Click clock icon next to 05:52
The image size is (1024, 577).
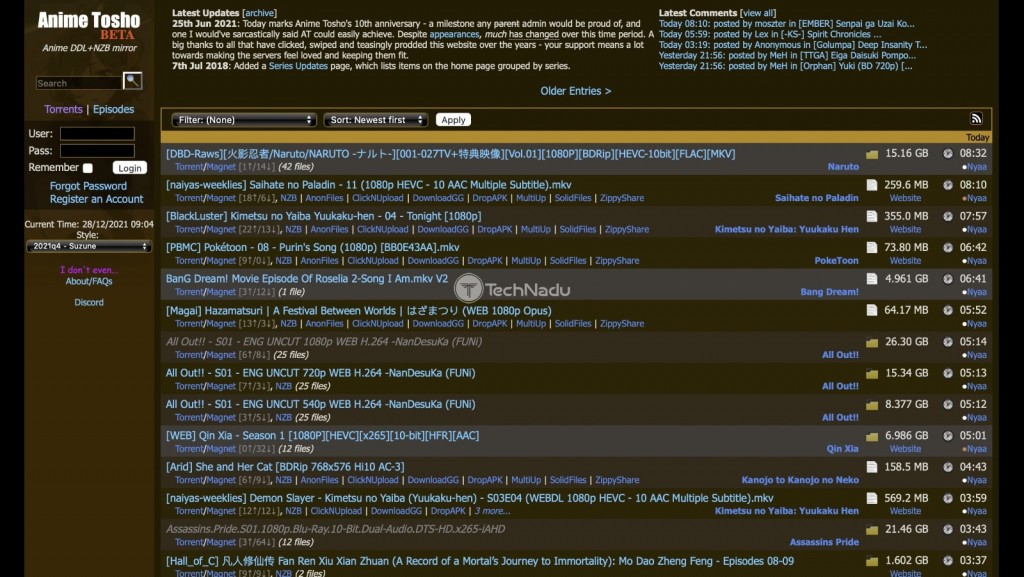tap(948, 310)
